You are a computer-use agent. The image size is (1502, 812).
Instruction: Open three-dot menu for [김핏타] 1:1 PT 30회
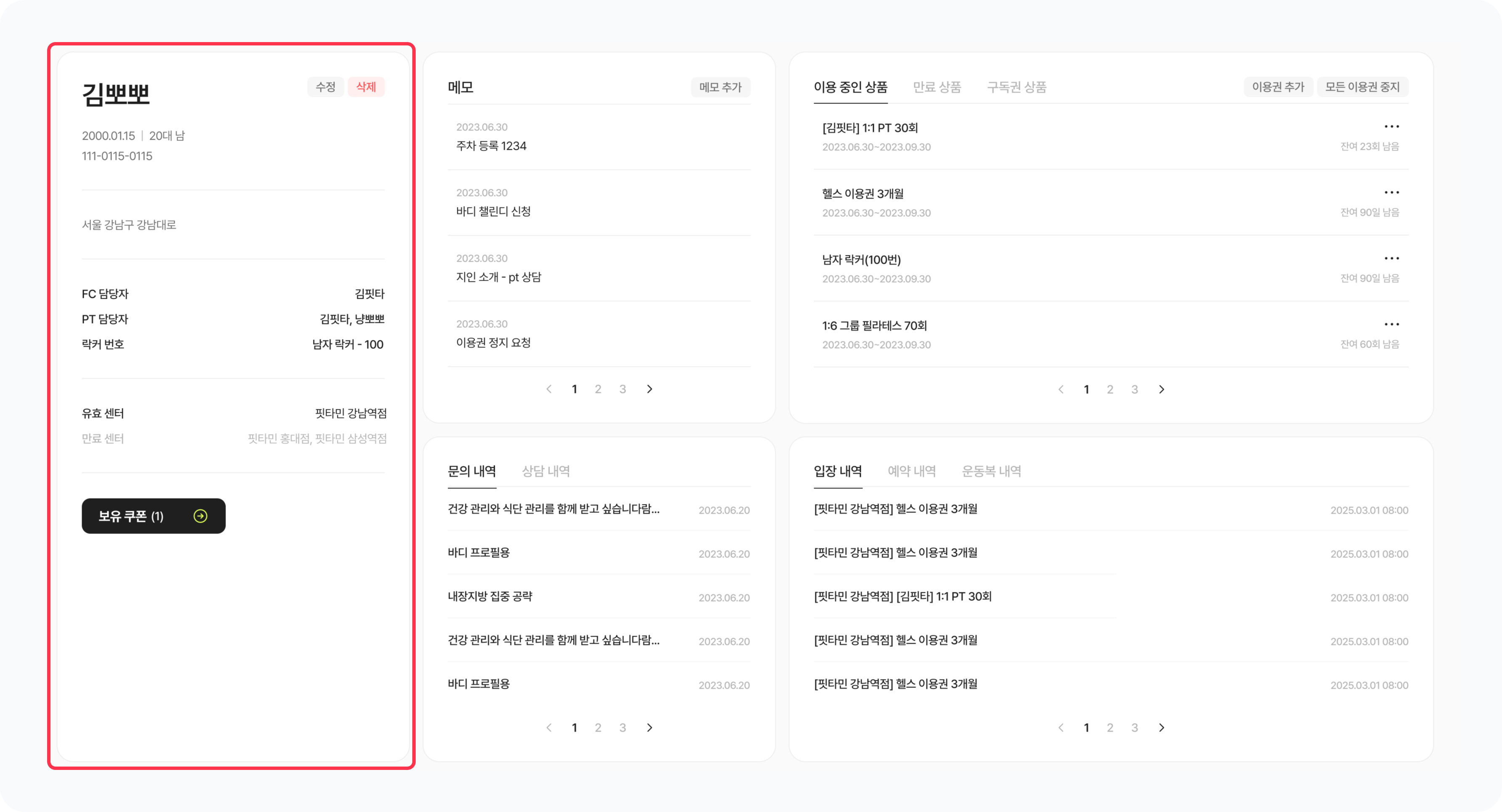[1391, 127]
